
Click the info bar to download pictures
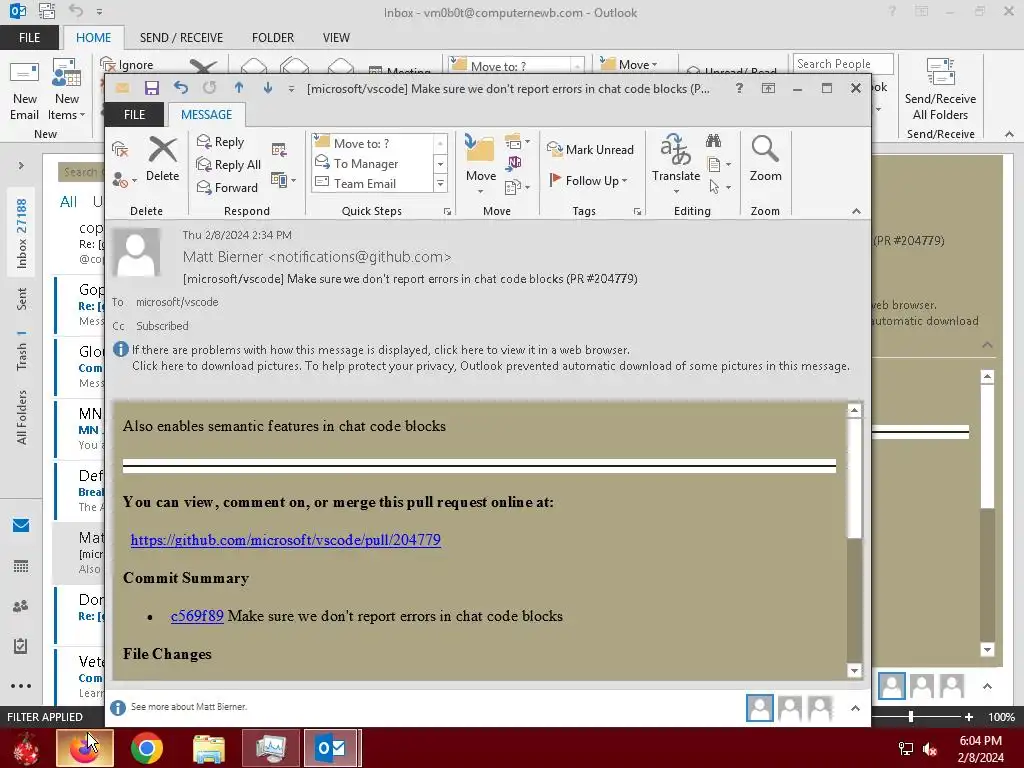pyautogui.click(x=490, y=366)
